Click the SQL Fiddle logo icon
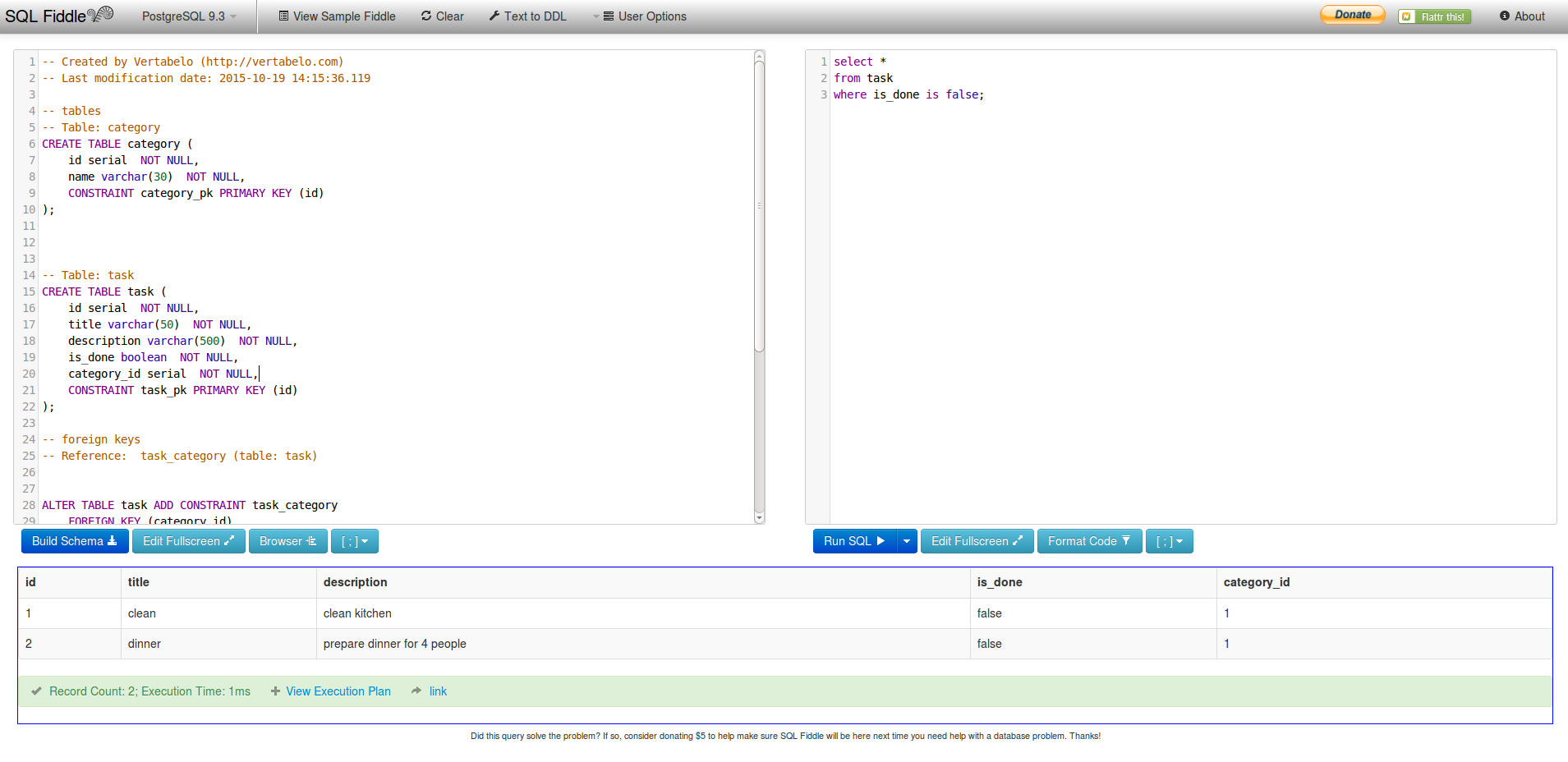Image resolution: width=1568 pixels, height=762 pixels. point(100,15)
